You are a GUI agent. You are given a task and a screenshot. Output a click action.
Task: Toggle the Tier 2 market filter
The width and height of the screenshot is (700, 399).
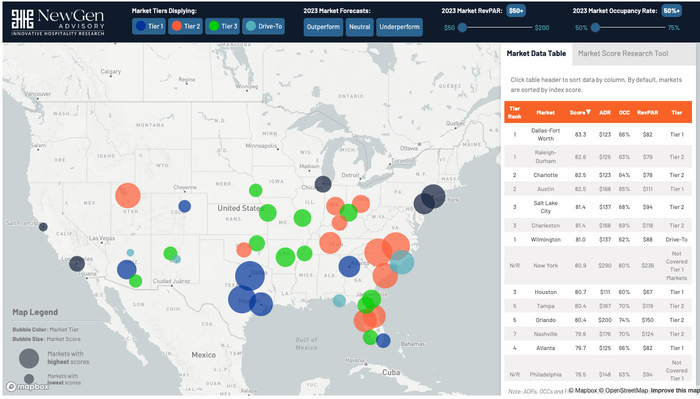(x=185, y=26)
